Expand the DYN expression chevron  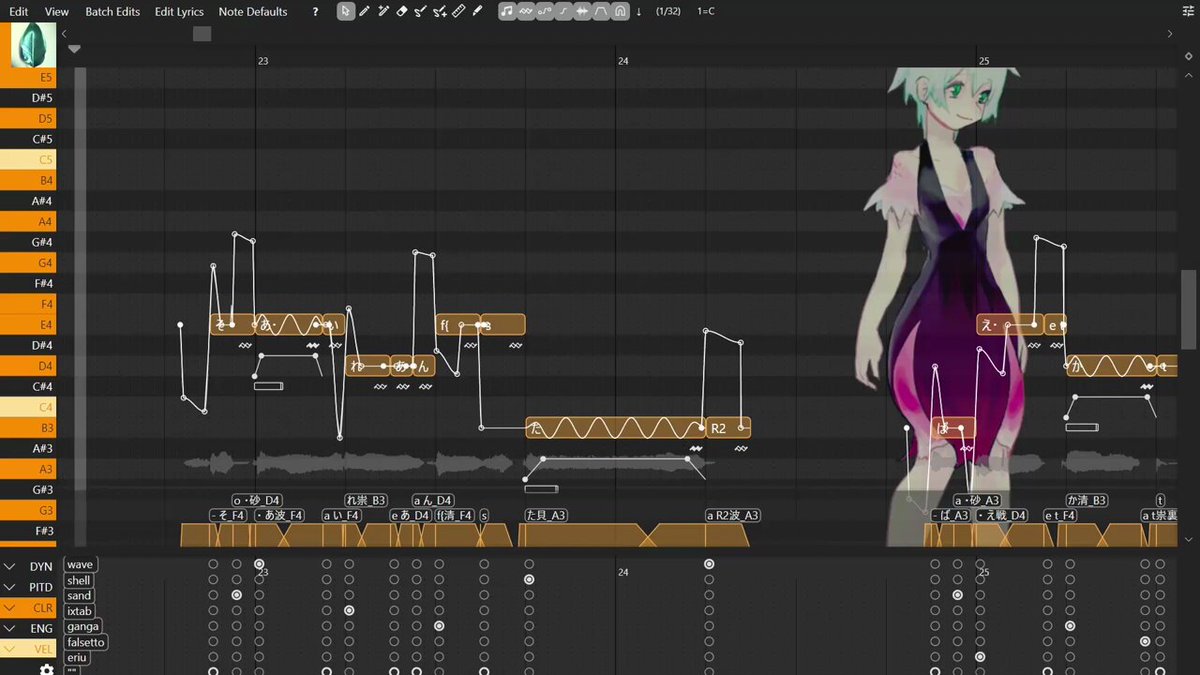10,566
